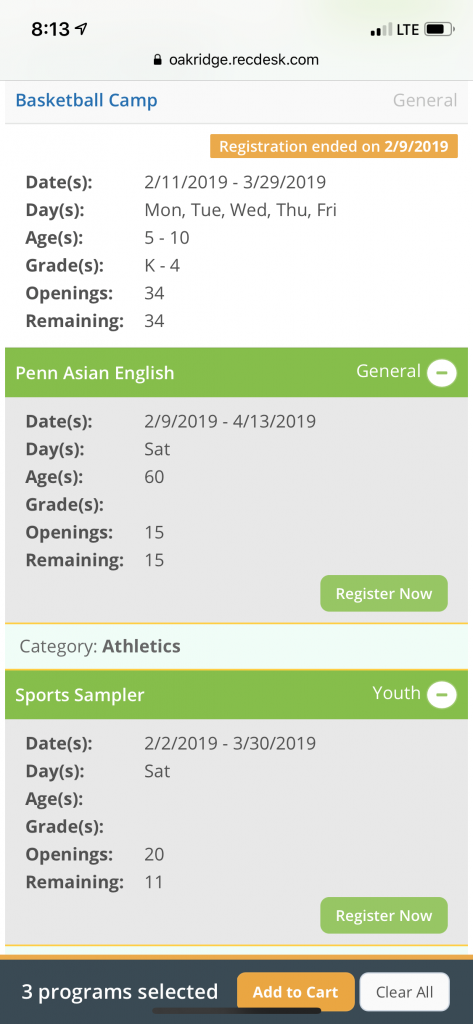This screenshot has width=473, height=1024.
Task: Tap the 3 programs selected text
Action: coord(120,992)
